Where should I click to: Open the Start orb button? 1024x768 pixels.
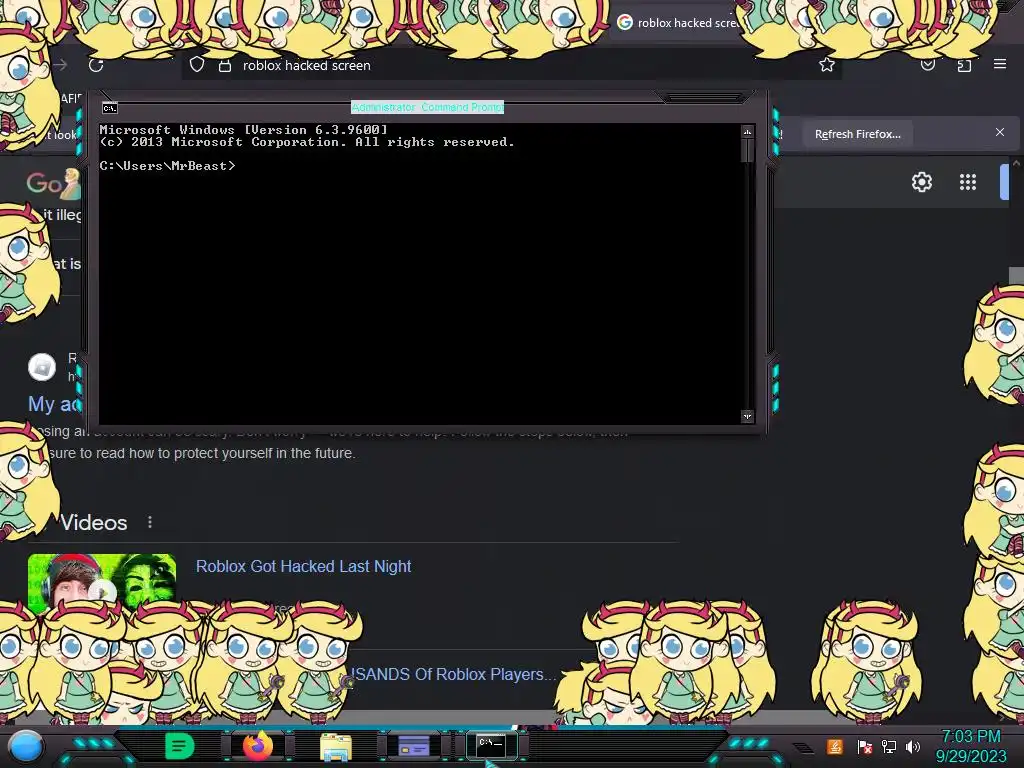point(26,746)
